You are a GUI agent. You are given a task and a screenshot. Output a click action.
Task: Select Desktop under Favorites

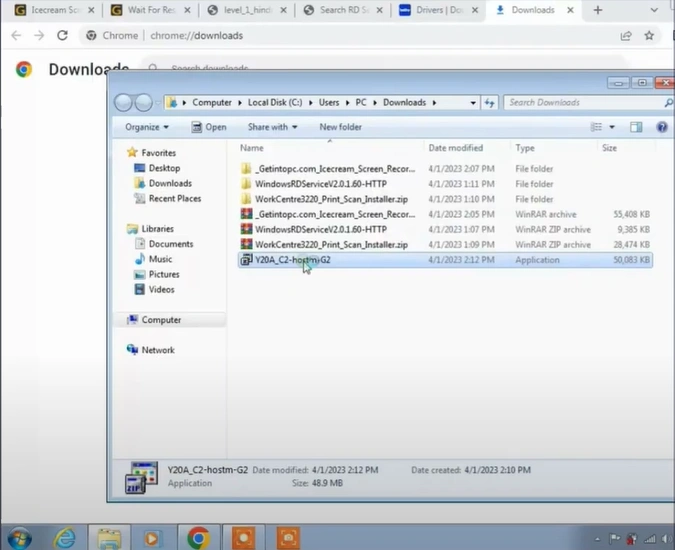coord(164,168)
